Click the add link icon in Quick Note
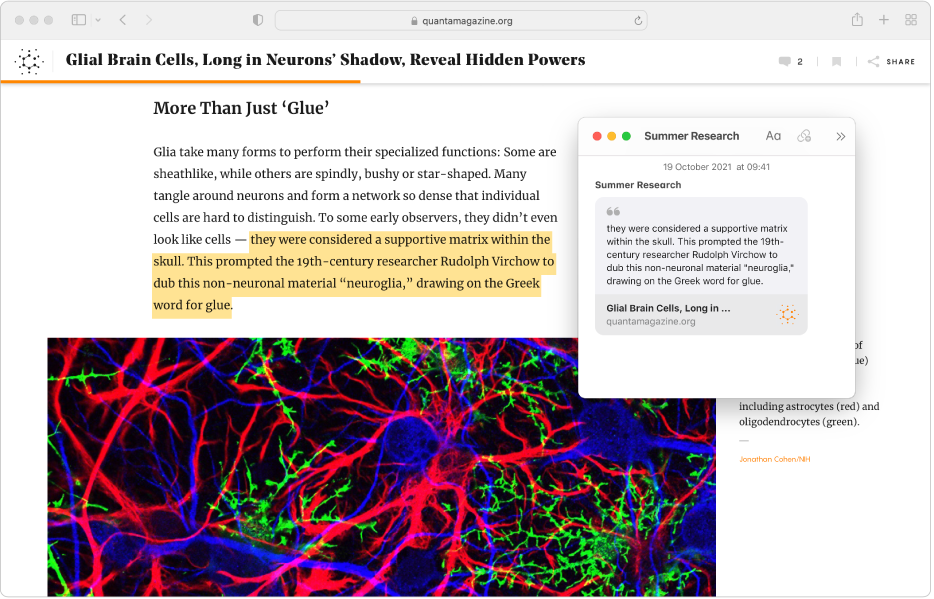The width and height of the screenshot is (934, 599). click(x=804, y=136)
